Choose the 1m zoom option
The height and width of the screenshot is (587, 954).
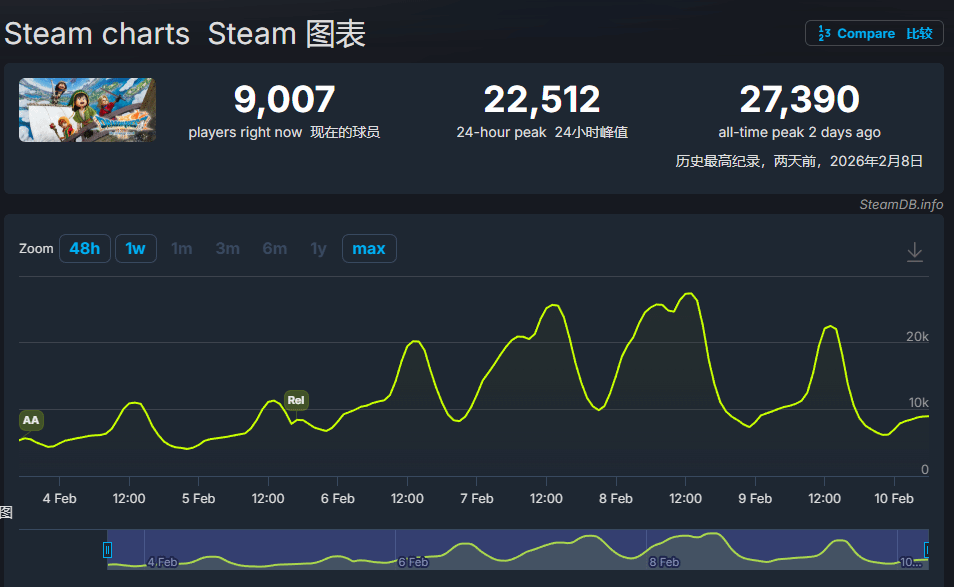pos(181,248)
